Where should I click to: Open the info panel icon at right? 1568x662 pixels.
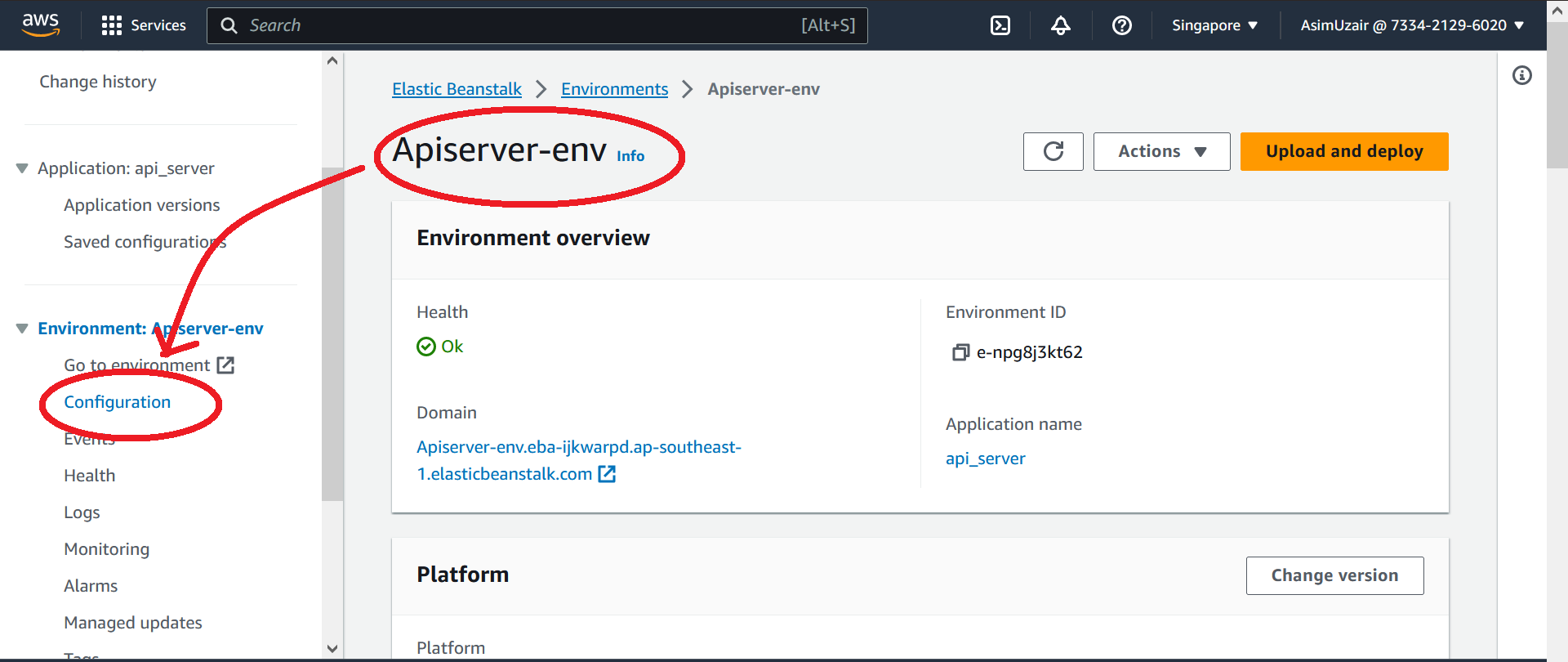point(1522,75)
